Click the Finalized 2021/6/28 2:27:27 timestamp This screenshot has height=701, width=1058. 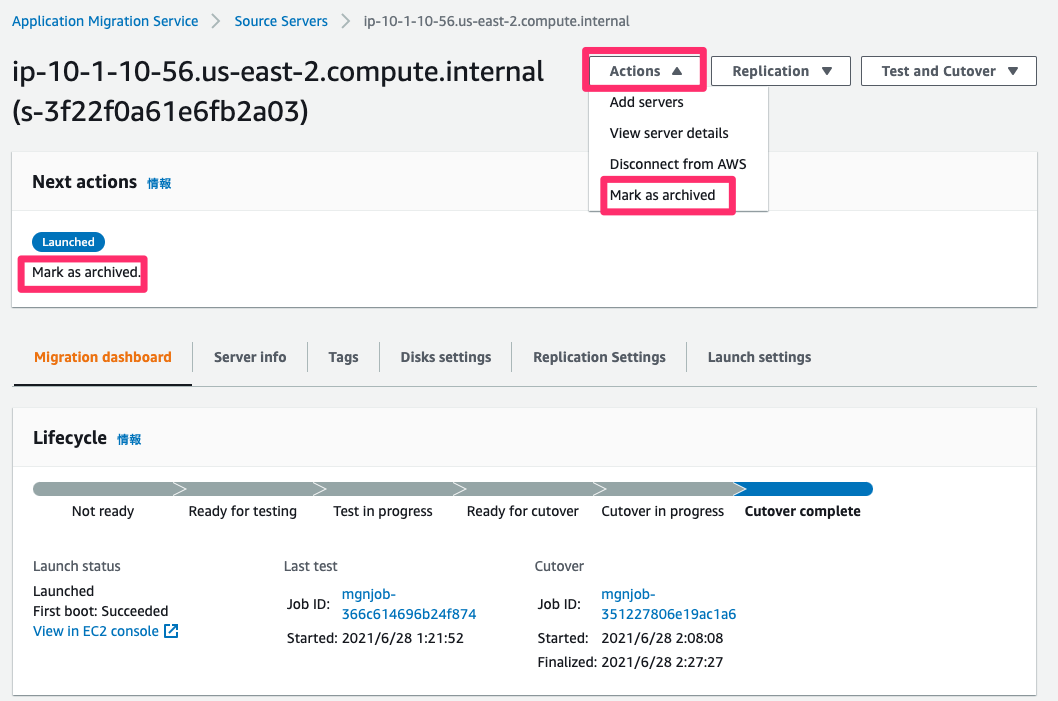[630, 662]
